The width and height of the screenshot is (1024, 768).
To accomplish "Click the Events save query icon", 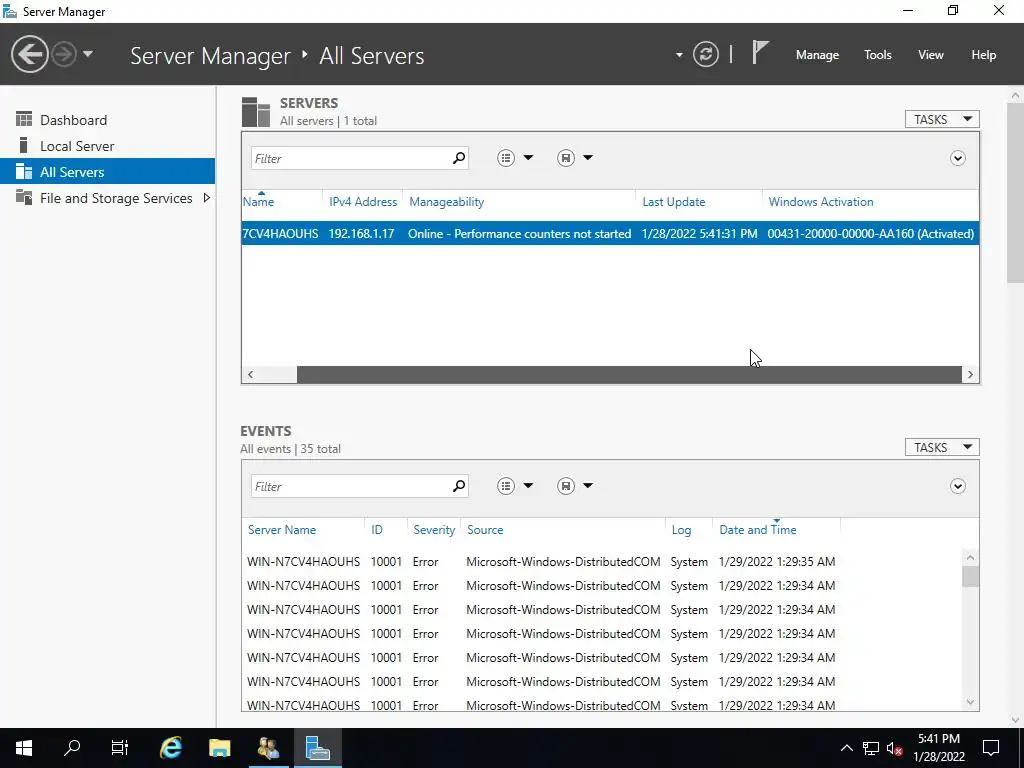I will click(x=566, y=486).
